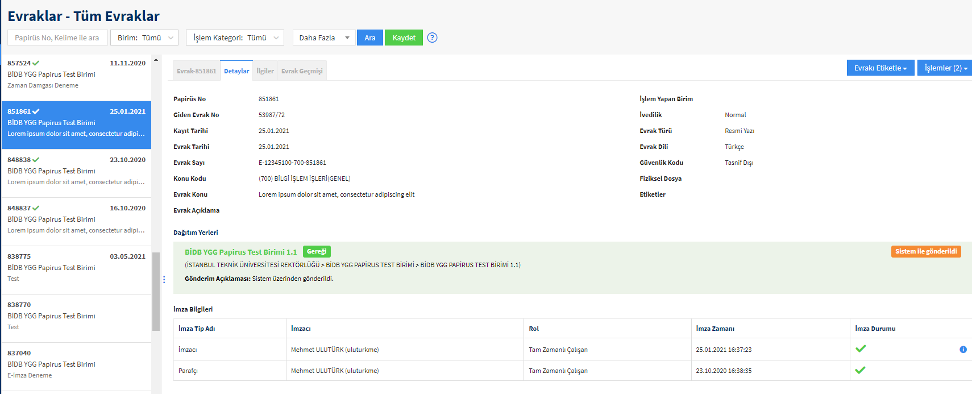Click the green Kaydet button
The height and width of the screenshot is (395, 972).
click(x=404, y=37)
